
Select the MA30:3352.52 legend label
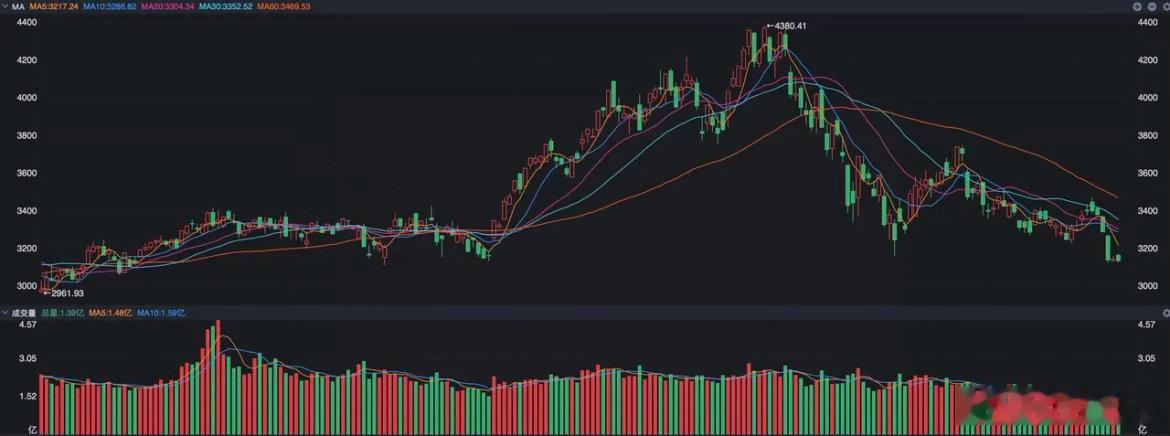click(225, 6)
